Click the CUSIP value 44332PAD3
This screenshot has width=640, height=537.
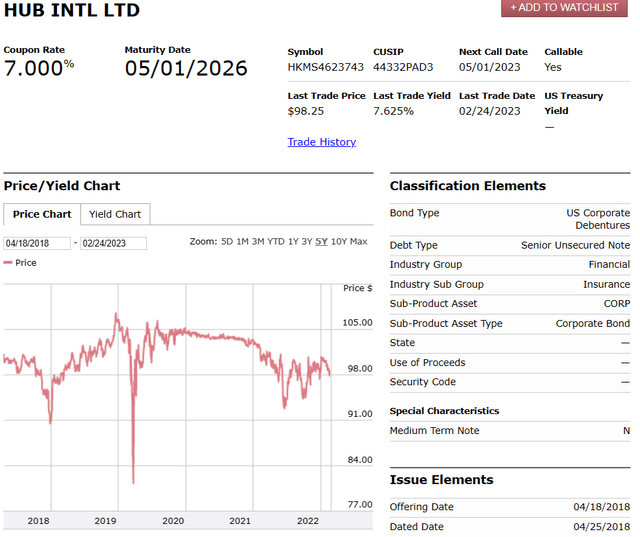click(403, 67)
